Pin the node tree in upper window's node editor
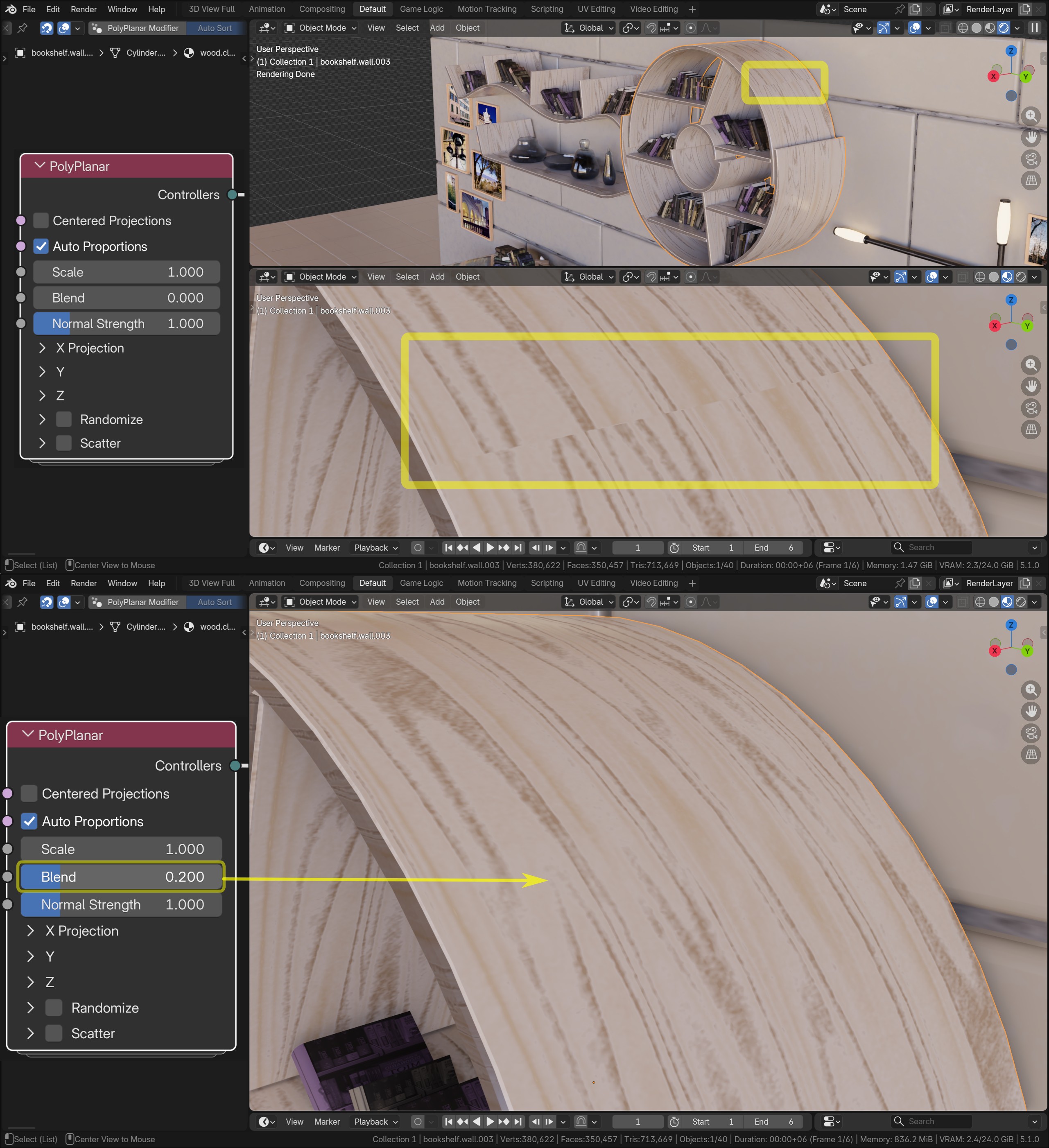This screenshot has height=1148, width=1049. tap(22, 28)
